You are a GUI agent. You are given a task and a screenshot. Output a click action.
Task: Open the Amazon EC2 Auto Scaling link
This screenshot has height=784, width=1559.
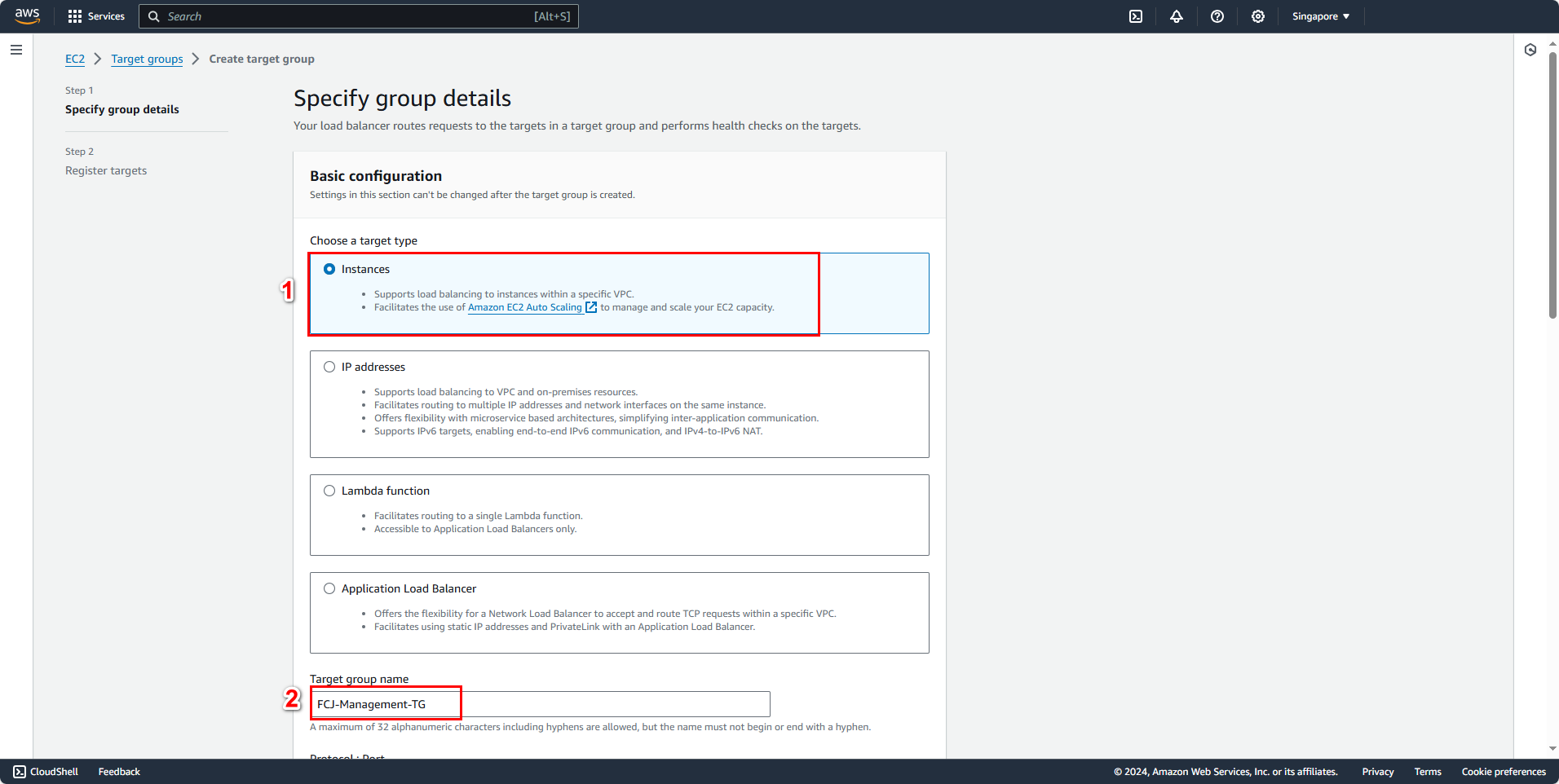pos(525,307)
